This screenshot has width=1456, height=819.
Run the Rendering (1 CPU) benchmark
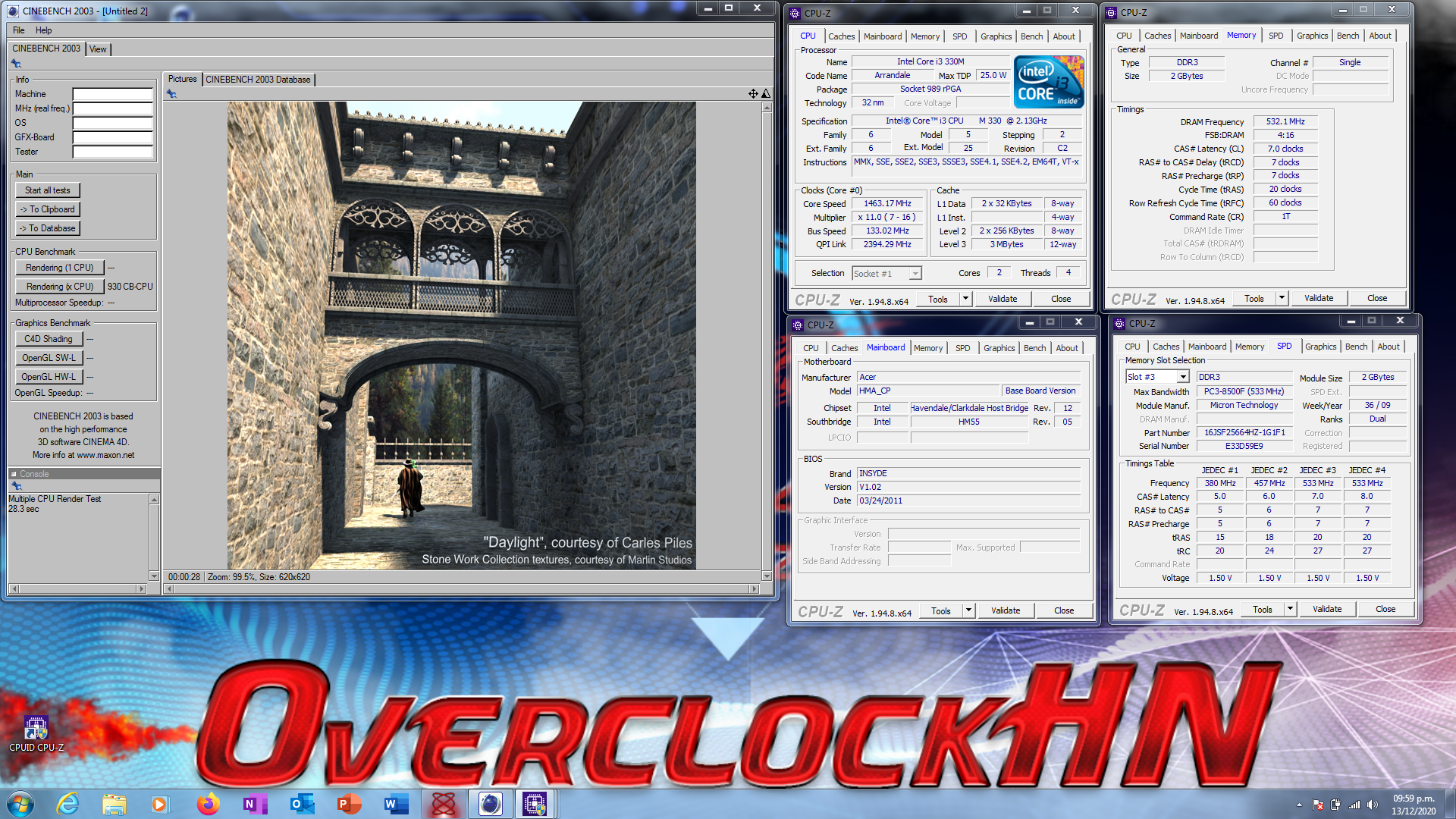[x=60, y=268]
